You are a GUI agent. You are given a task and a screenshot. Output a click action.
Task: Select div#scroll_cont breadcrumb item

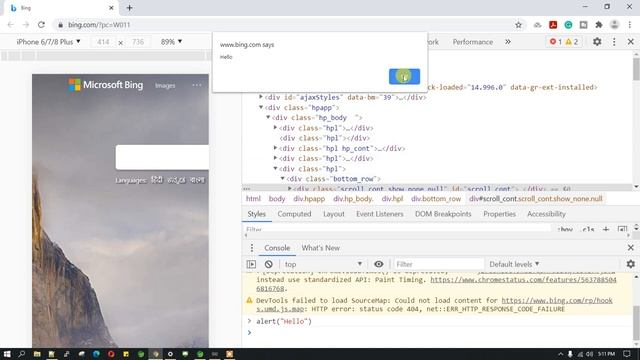pos(536,199)
